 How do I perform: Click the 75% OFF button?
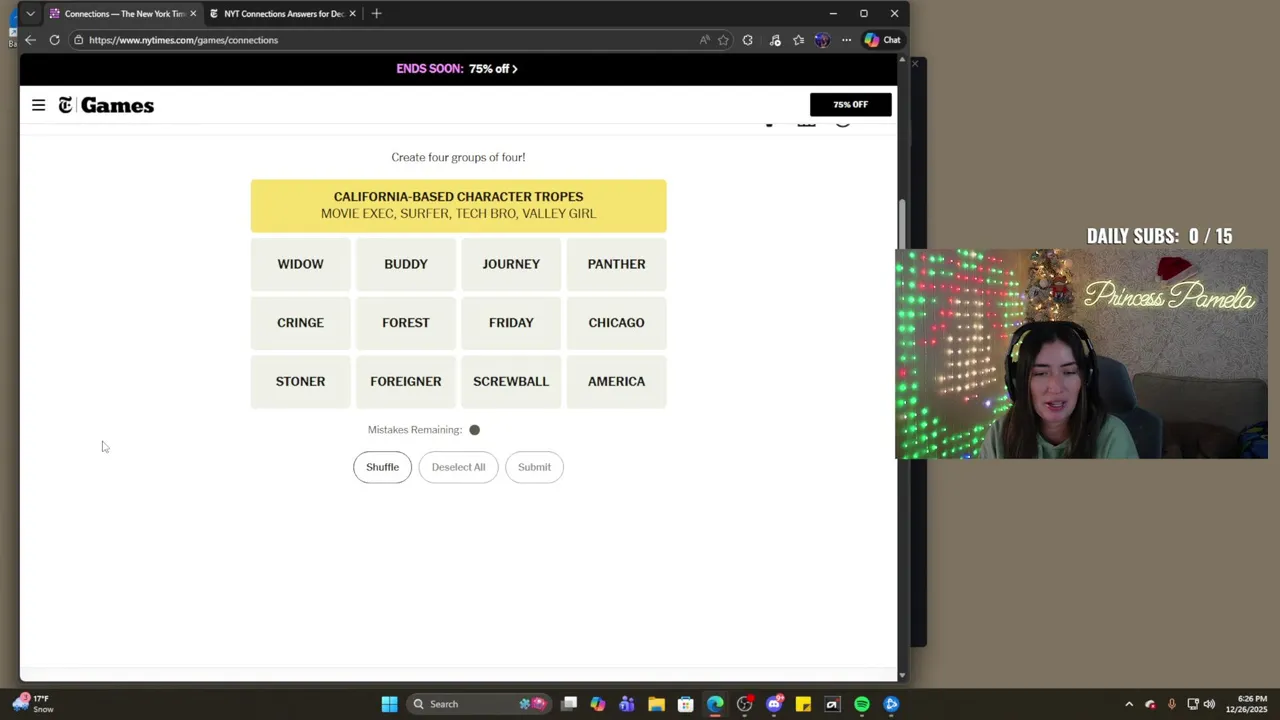click(850, 104)
